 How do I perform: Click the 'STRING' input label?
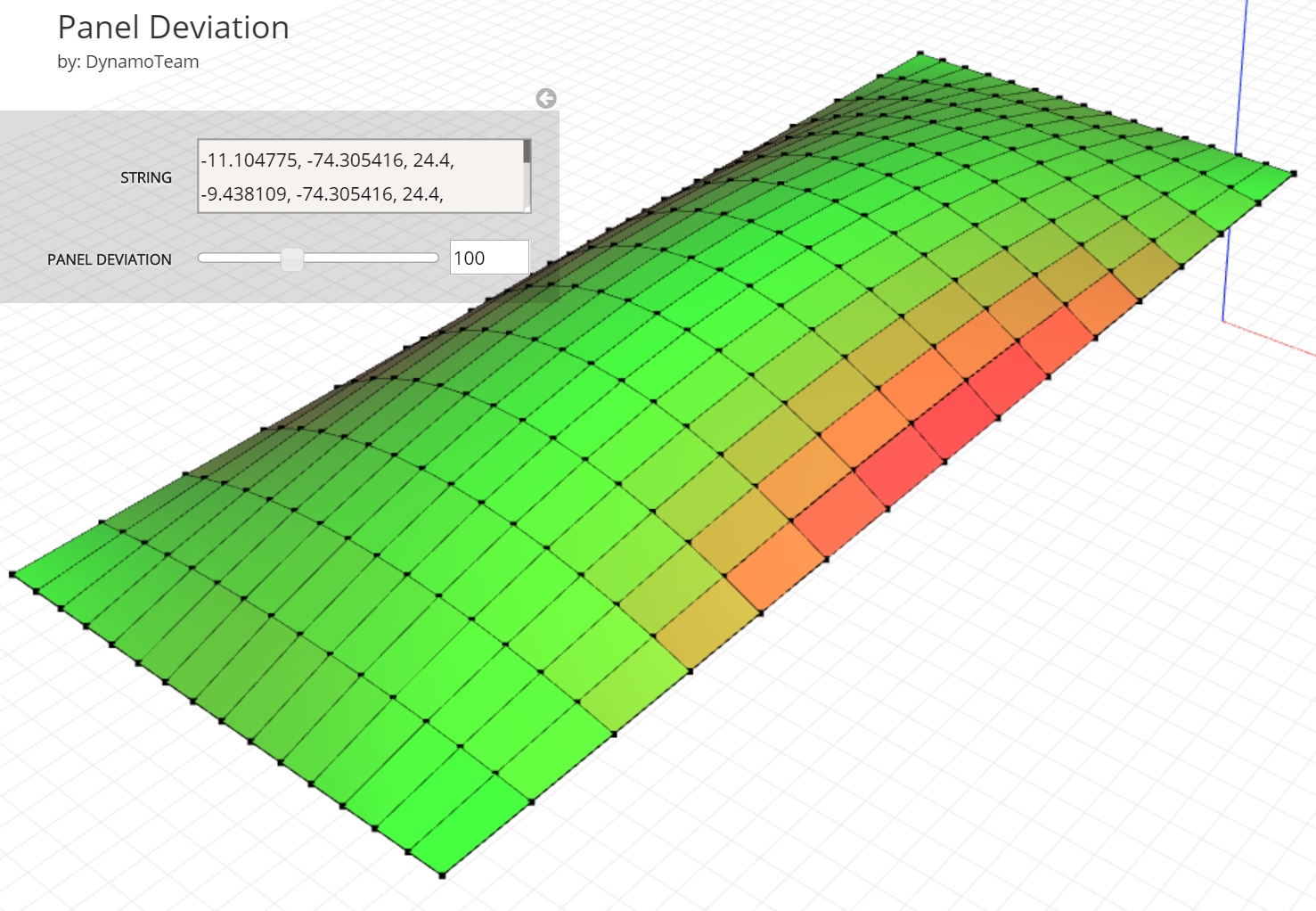pos(146,177)
